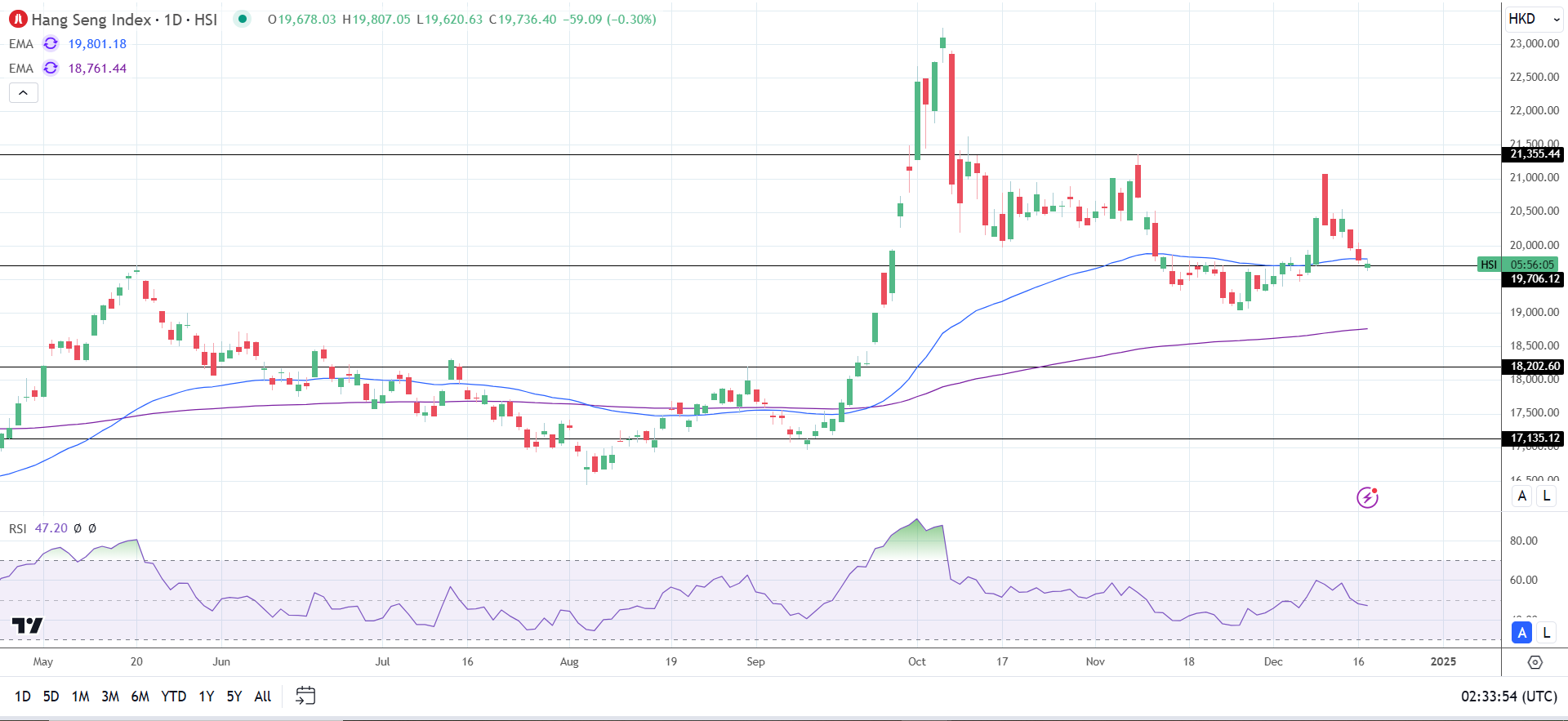1568x721 pixels.
Task: Click the purple lightning idea icon
Action: [x=1367, y=497]
